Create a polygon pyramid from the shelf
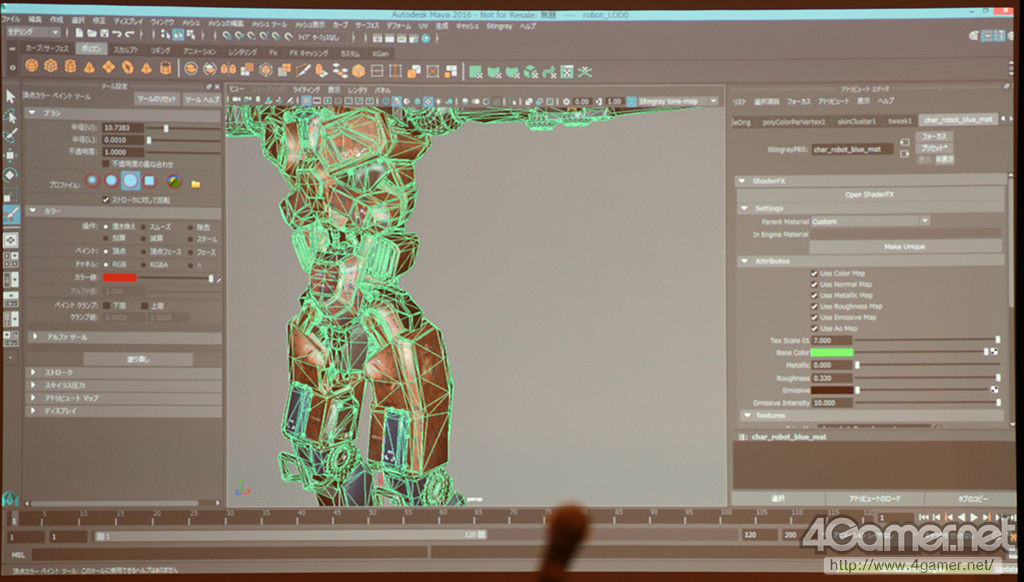 (147, 67)
